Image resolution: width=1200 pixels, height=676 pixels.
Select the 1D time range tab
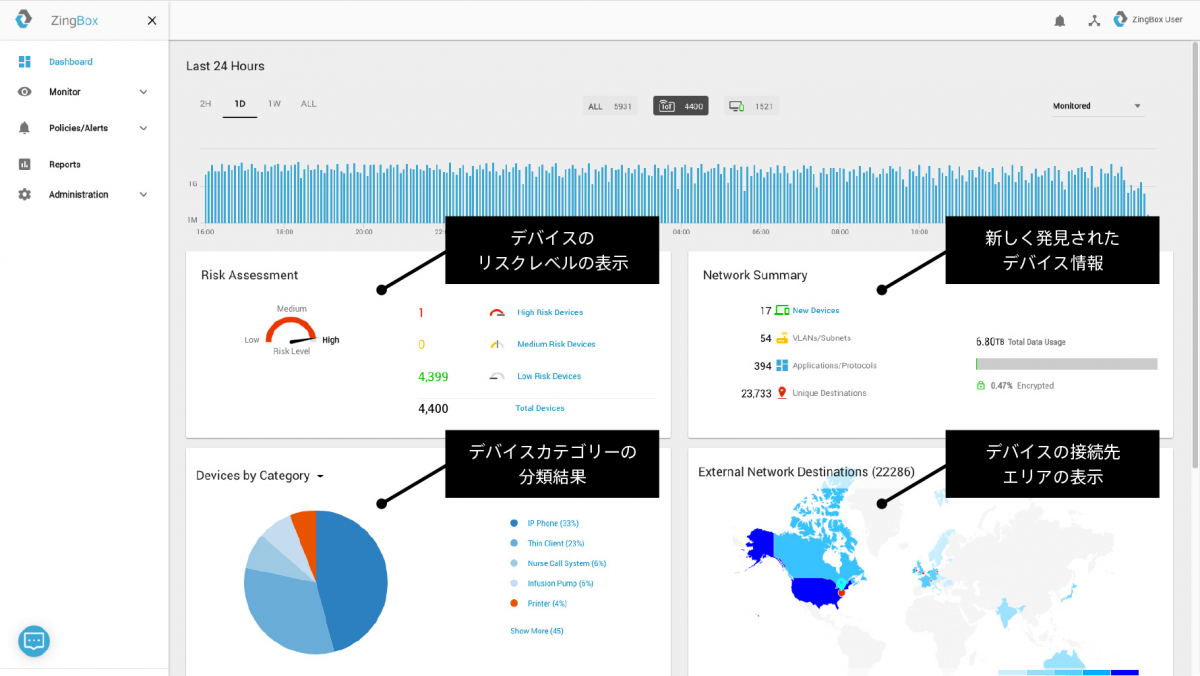pyautogui.click(x=240, y=104)
